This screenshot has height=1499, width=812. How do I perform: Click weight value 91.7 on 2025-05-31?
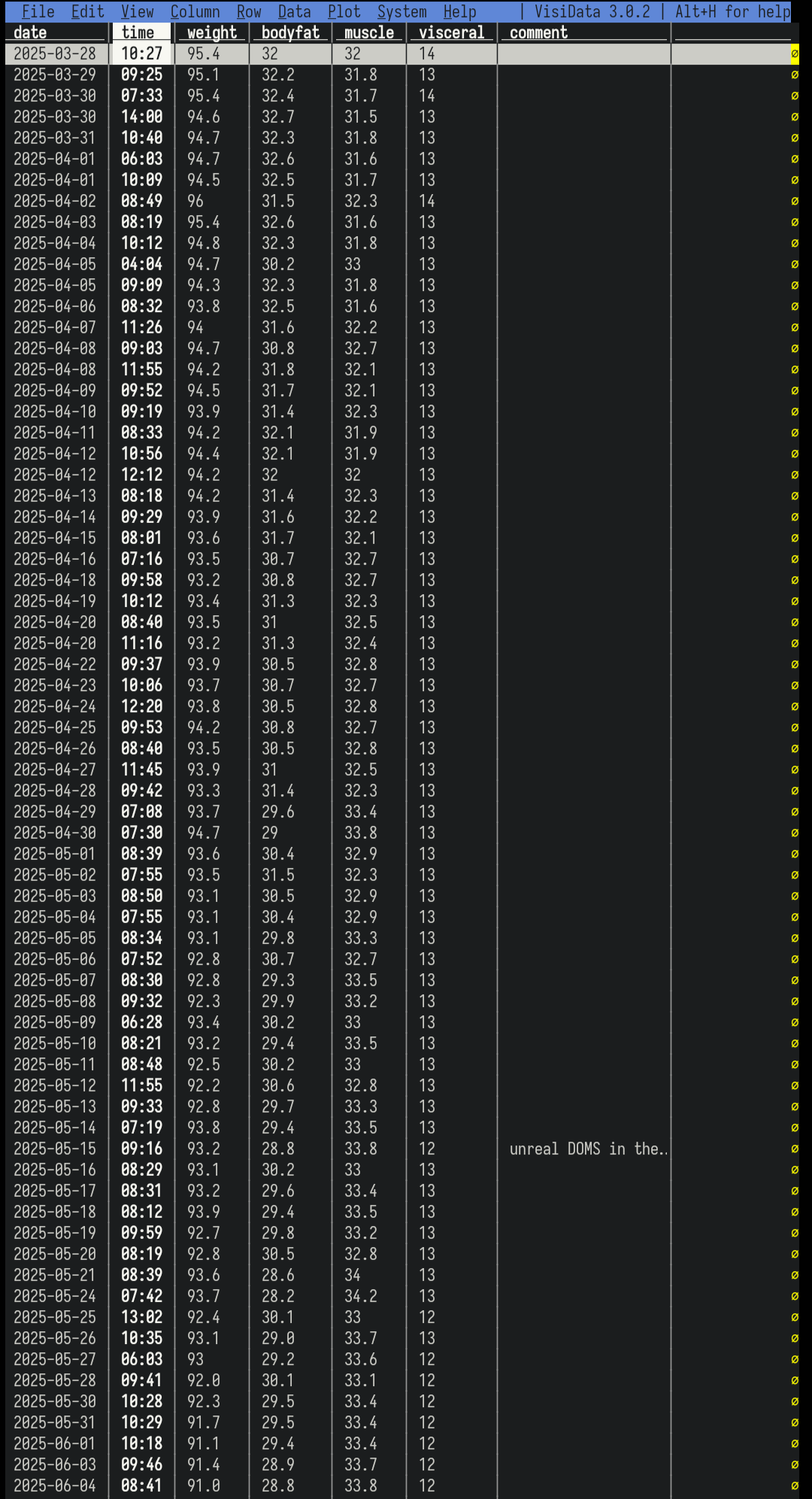(x=204, y=1422)
